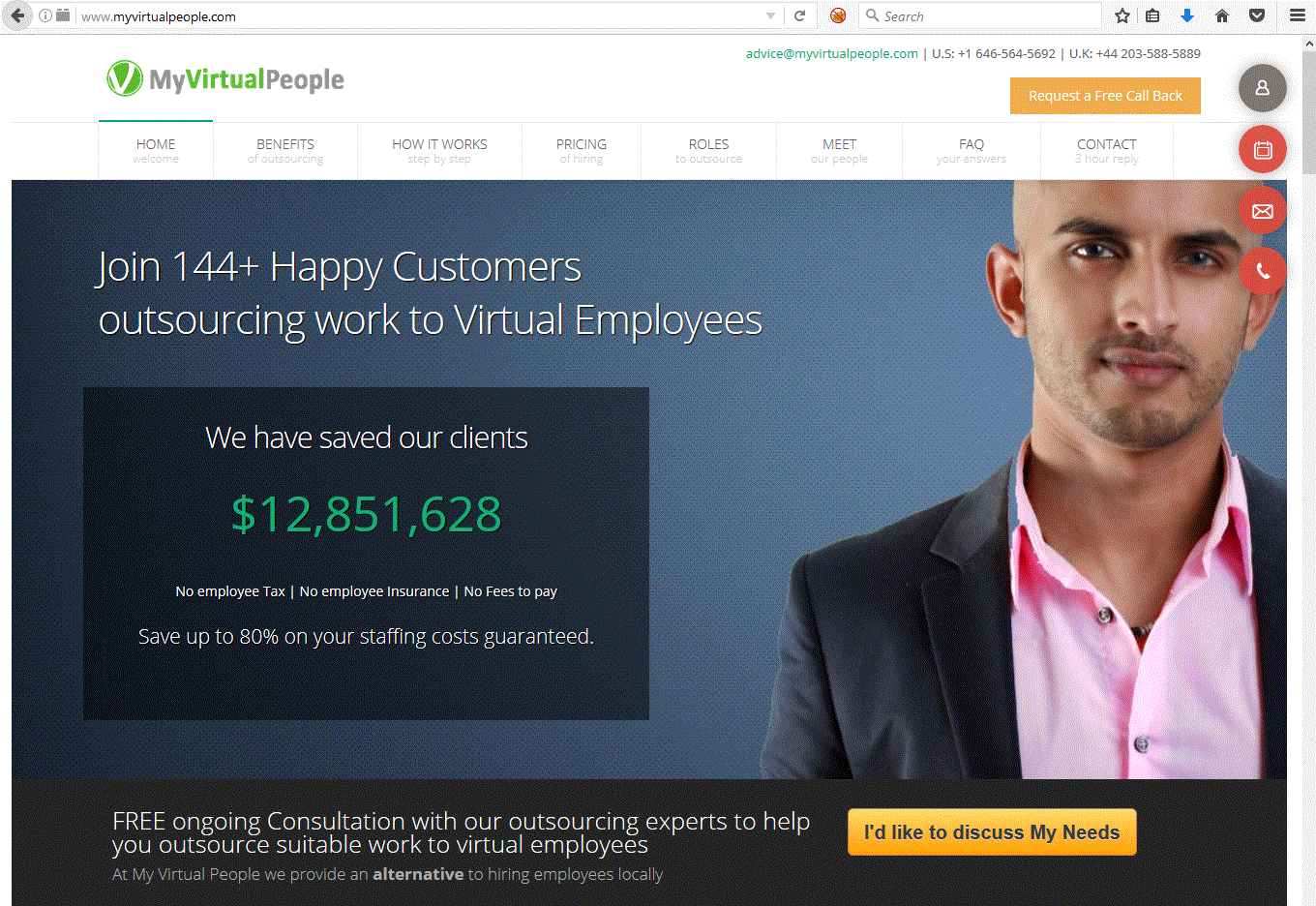
Task: Click the grey user profile floating icon
Action: click(1262, 88)
